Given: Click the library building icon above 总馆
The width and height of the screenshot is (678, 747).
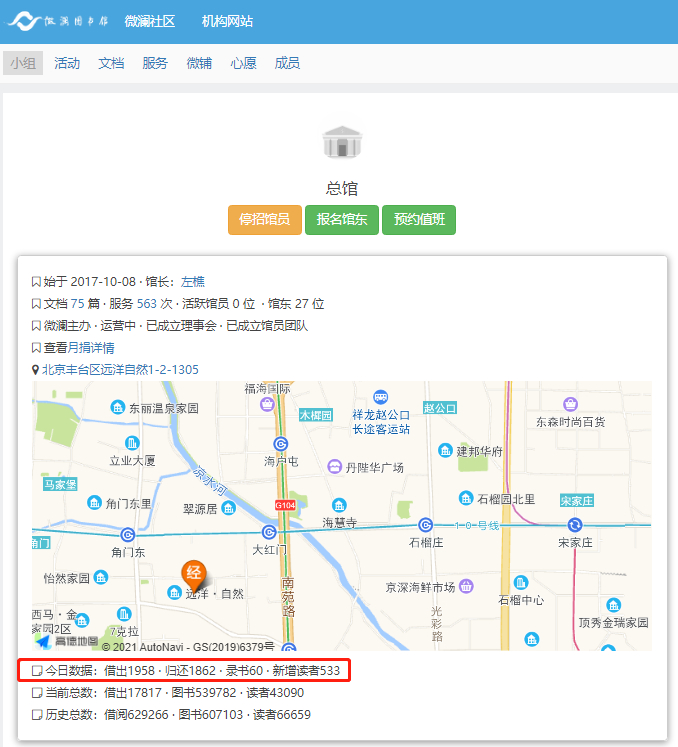Looking at the screenshot, I should [342, 142].
